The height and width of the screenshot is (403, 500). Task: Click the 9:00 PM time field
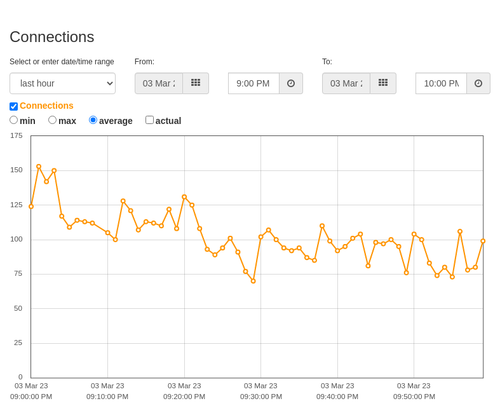coord(254,83)
